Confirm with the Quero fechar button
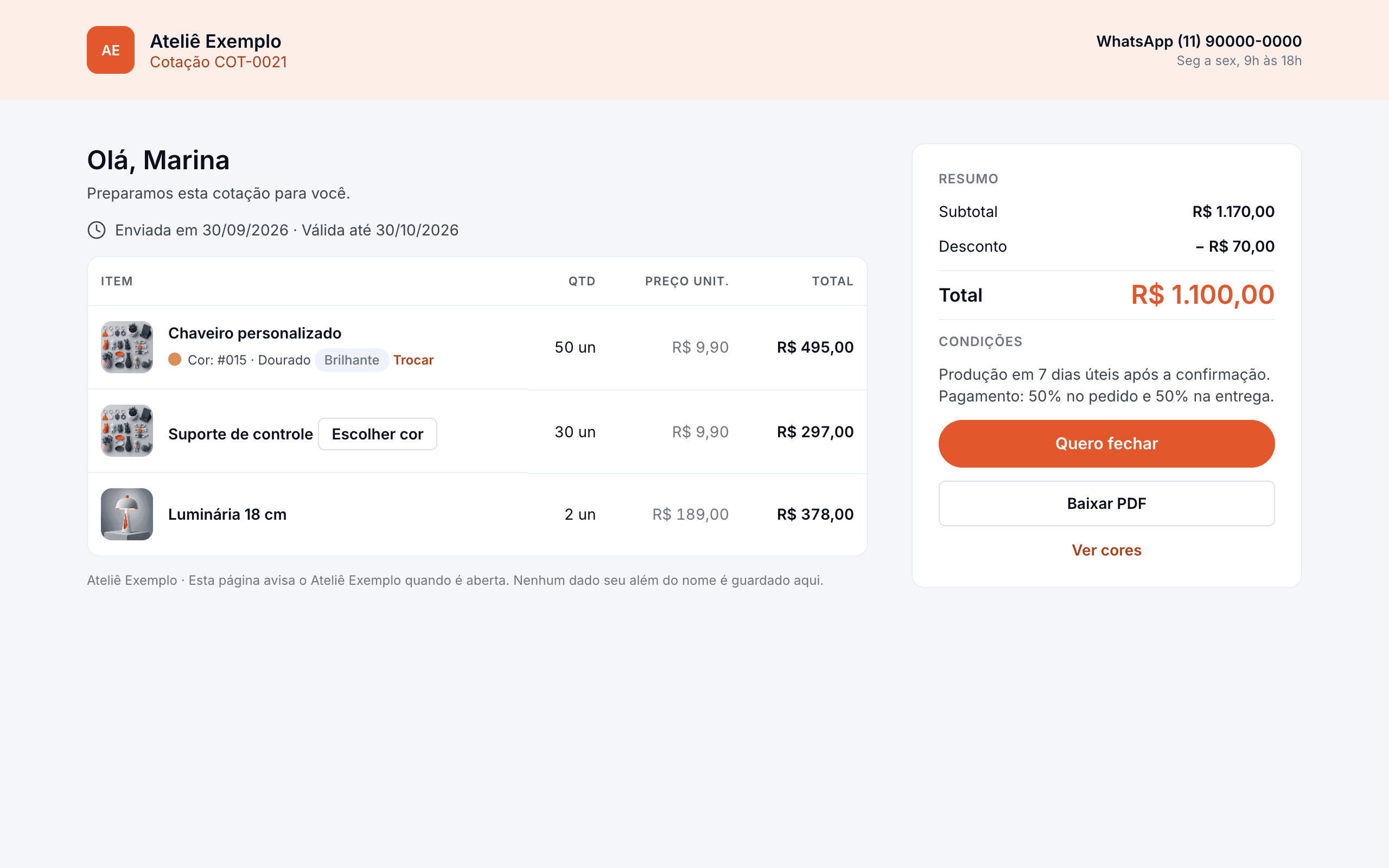 point(1106,444)
